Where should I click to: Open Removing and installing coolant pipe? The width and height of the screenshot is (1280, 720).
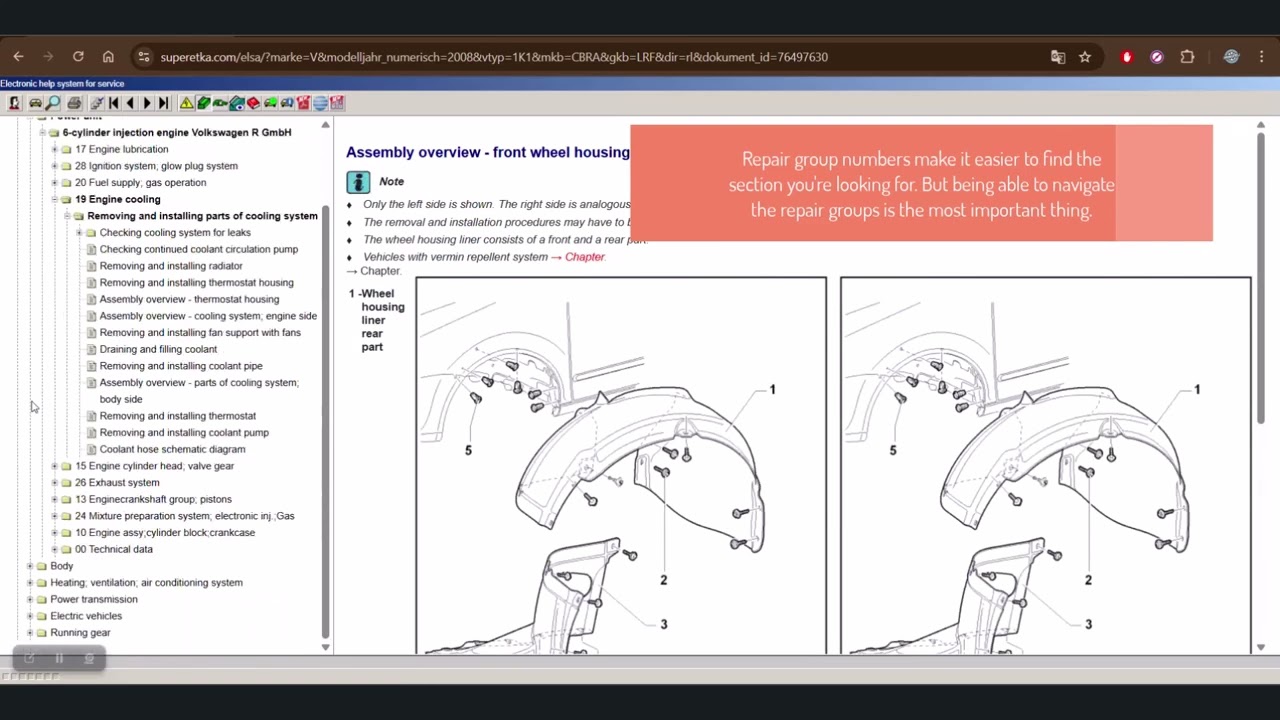(x=181, y=366)
